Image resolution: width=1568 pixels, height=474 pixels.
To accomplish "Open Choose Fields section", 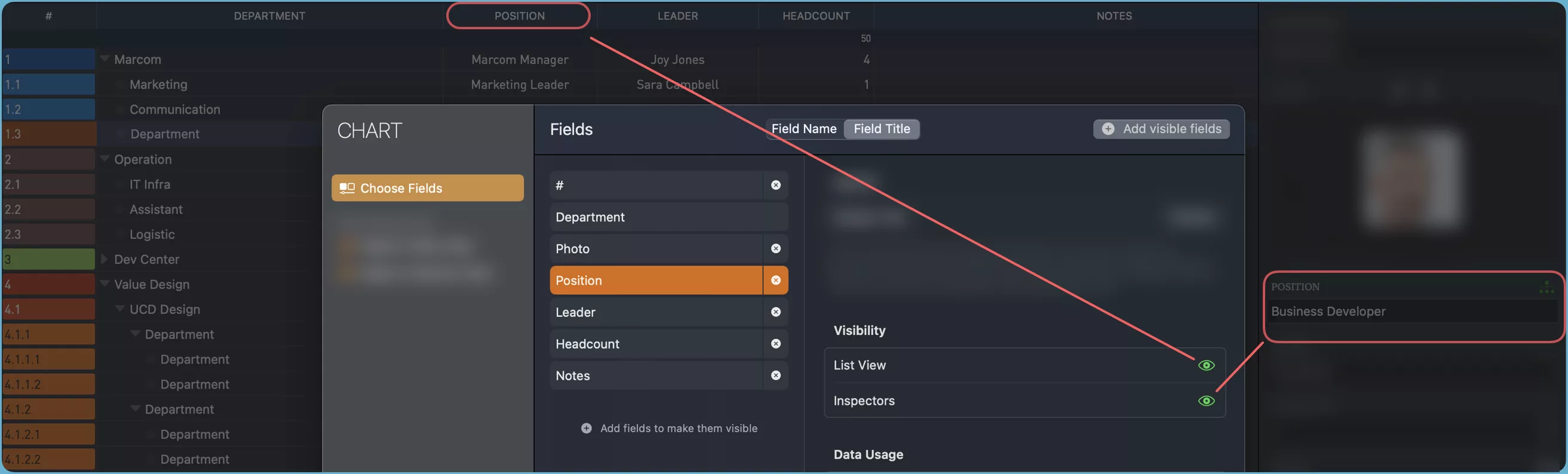I will pyautogui.click(x=427, y=188).
